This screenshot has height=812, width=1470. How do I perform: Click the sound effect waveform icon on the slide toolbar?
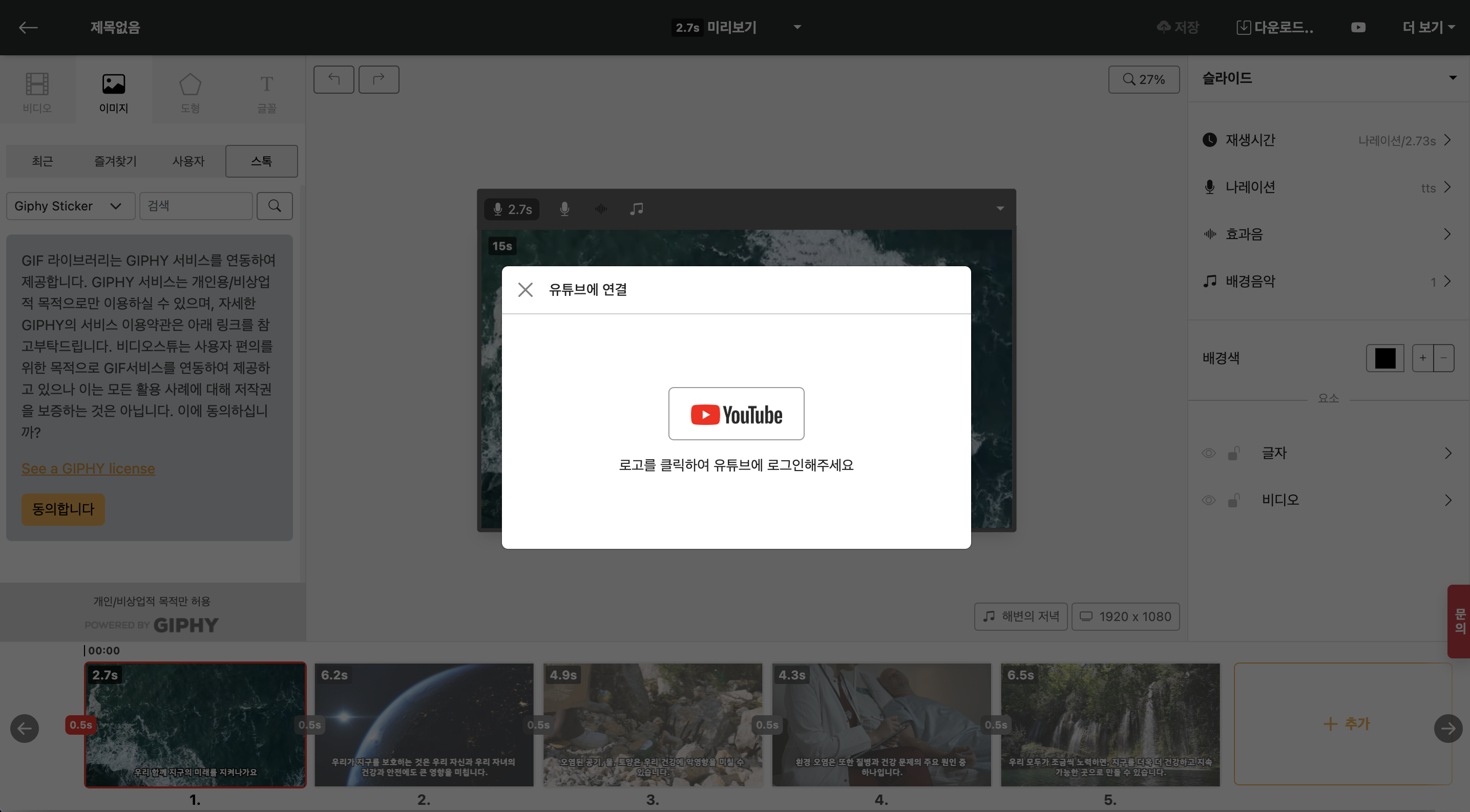click(601, 209)
